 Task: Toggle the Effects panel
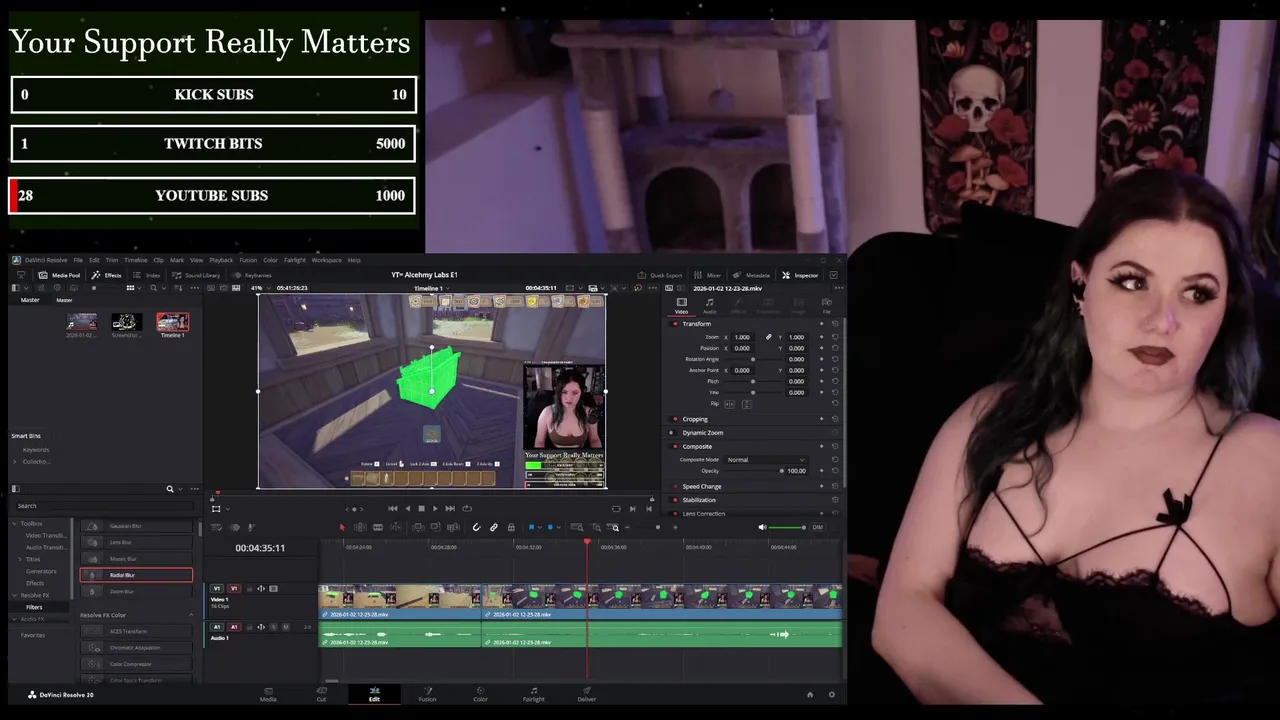[107, 275]
